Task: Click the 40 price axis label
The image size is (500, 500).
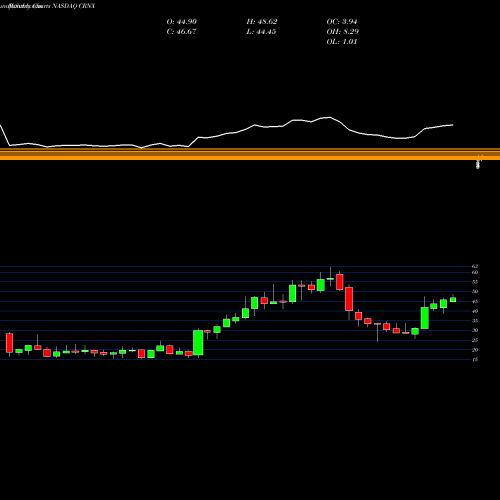Action: [x=475, y=311]
